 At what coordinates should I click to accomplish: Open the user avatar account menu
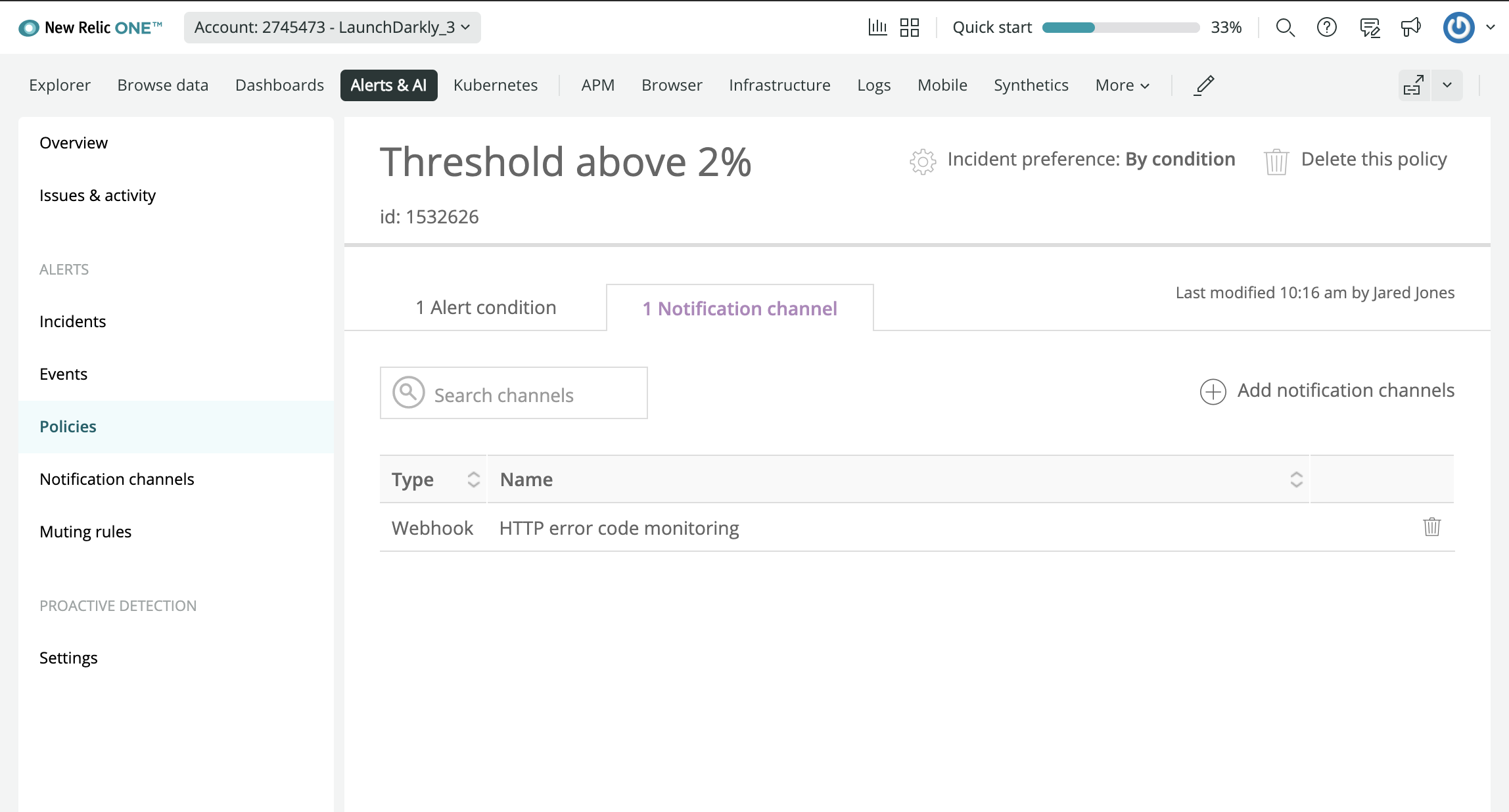[1459, 28]
